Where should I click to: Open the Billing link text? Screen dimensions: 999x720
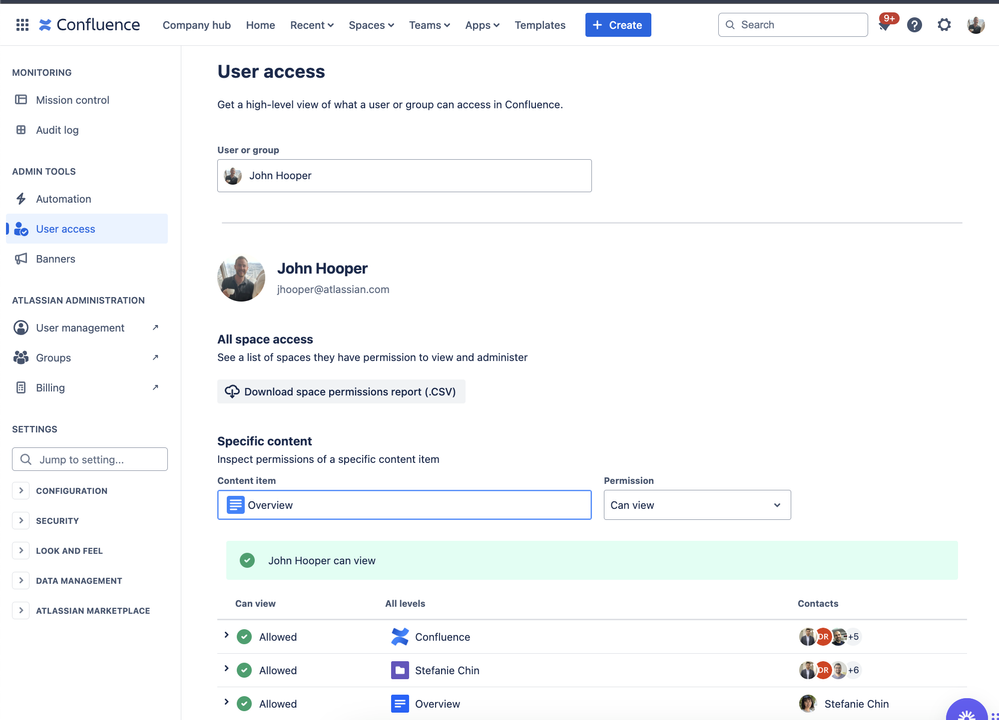click(50, 387)
